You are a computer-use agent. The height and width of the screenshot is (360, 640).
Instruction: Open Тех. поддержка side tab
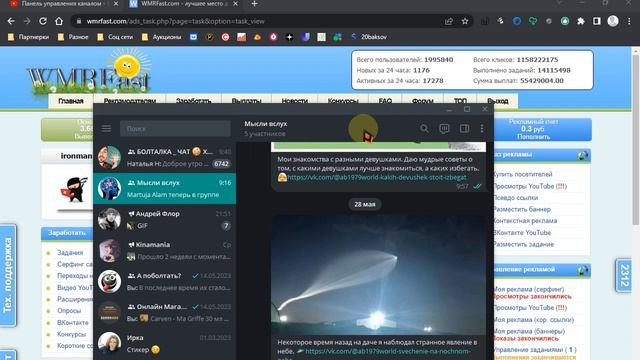click(x=8, y=276)
